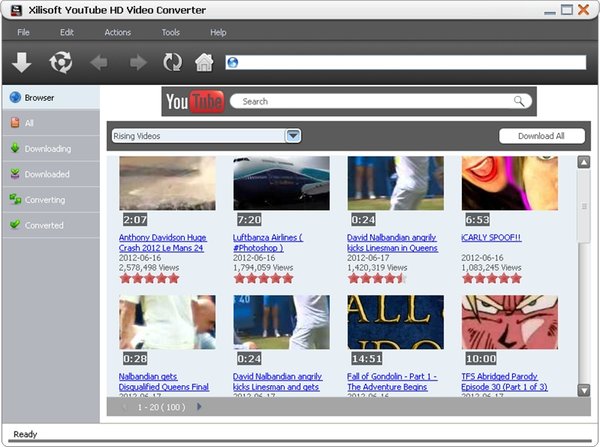Viewport: 600px width, 447px height.
Task: Click the Convert toolbar icon
Action: (x=61, y=63)
